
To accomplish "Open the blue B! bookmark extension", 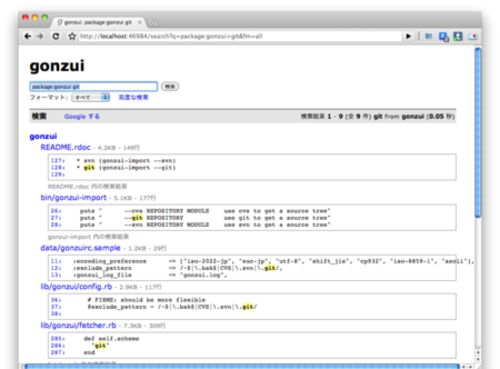I will 429,36.
